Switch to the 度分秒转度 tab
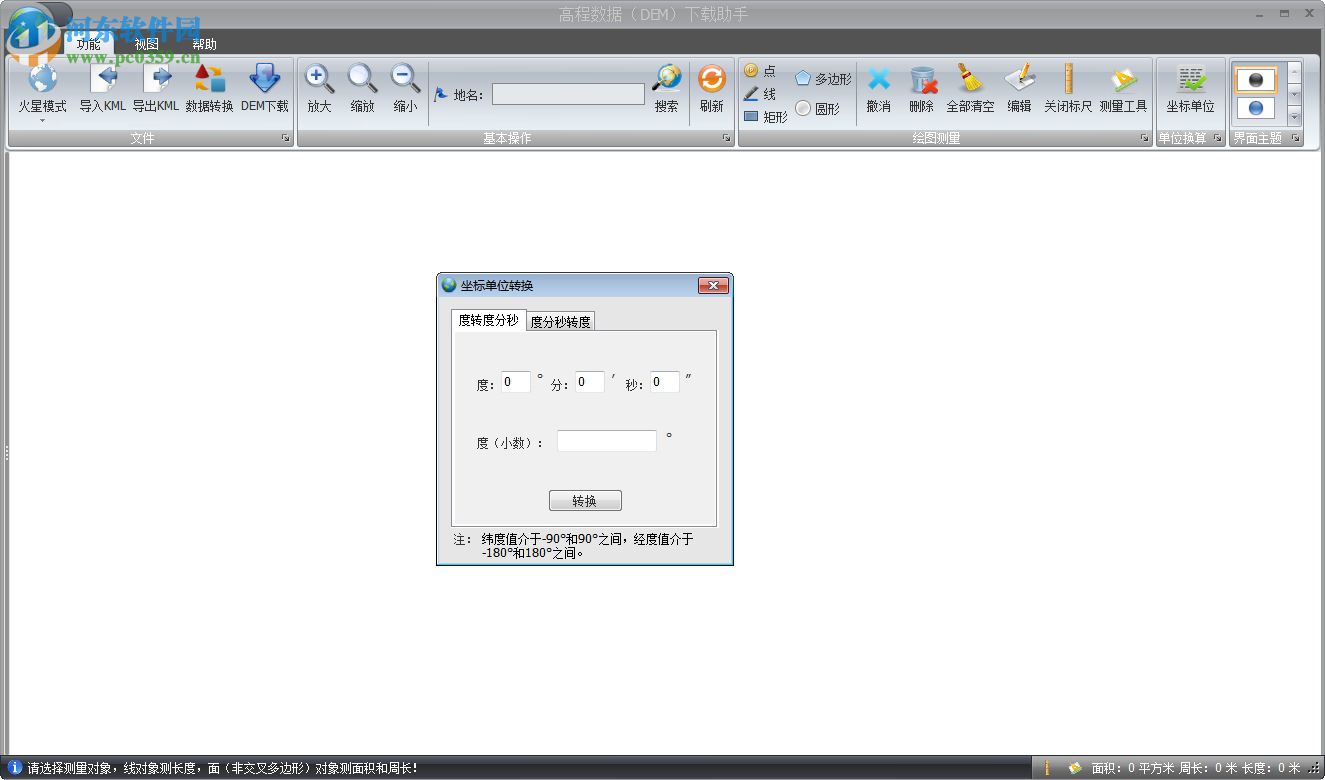Viewport: 1325px width, 780px height. 560,321
